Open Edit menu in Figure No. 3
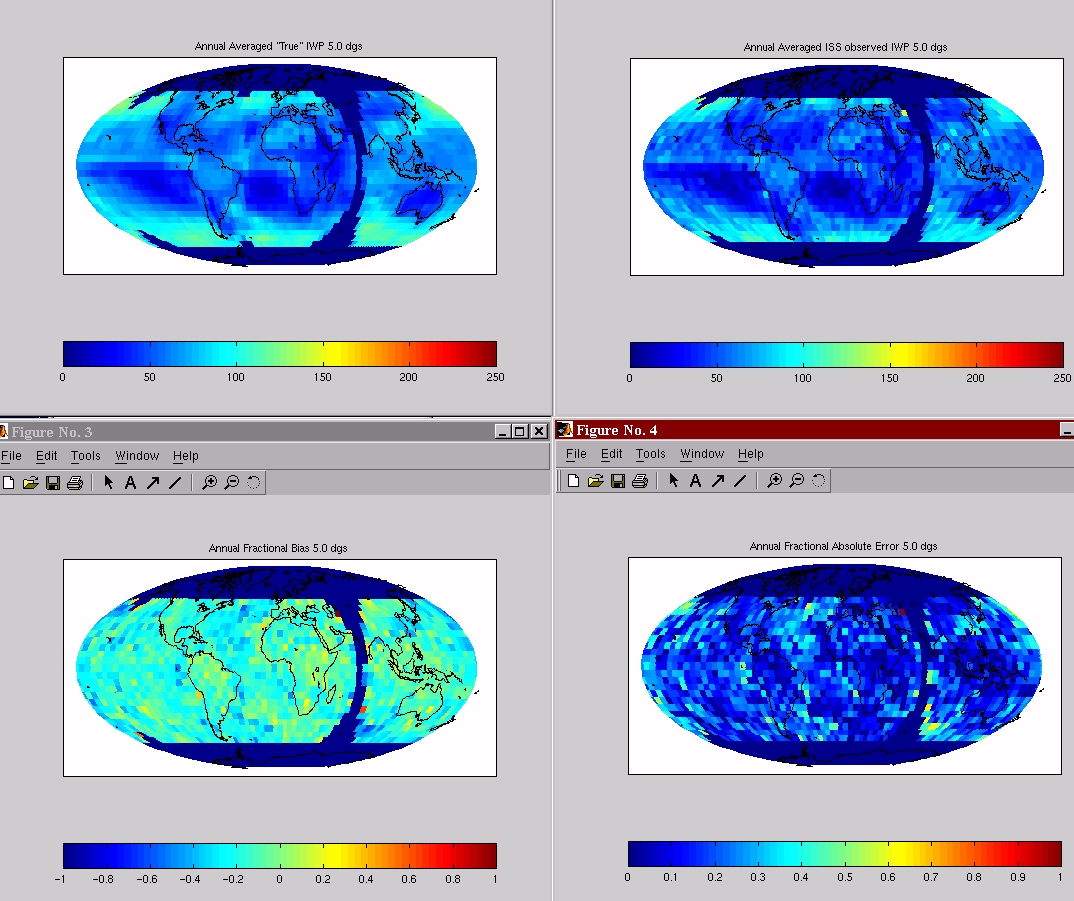 tap(47, 456)
